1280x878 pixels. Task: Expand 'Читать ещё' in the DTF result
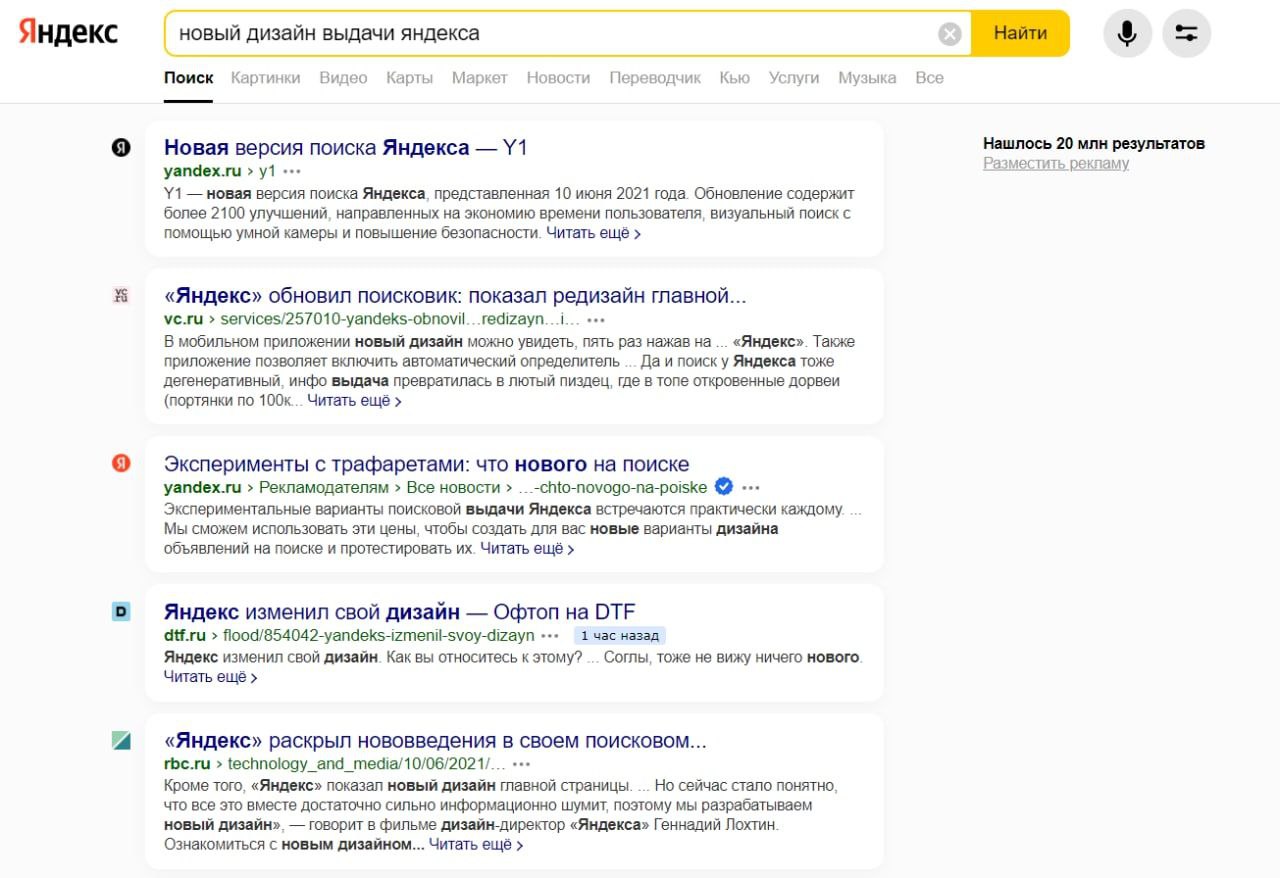(x=211, y=677)
